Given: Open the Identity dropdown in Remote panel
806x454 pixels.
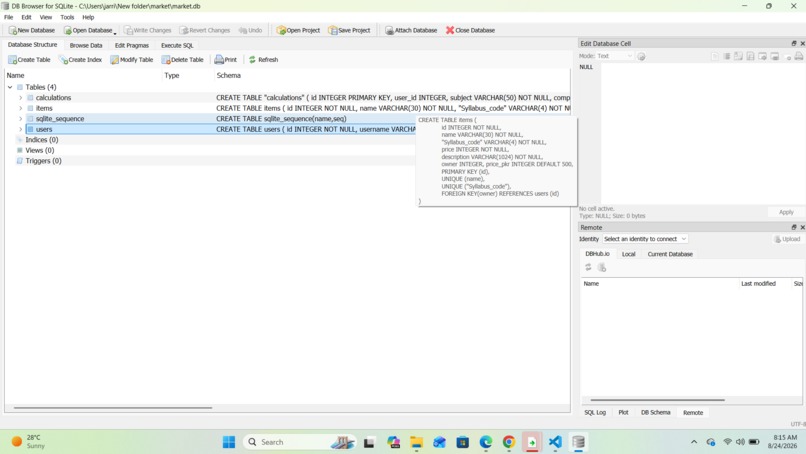Looking at the screenshot, I should point(645,239).
